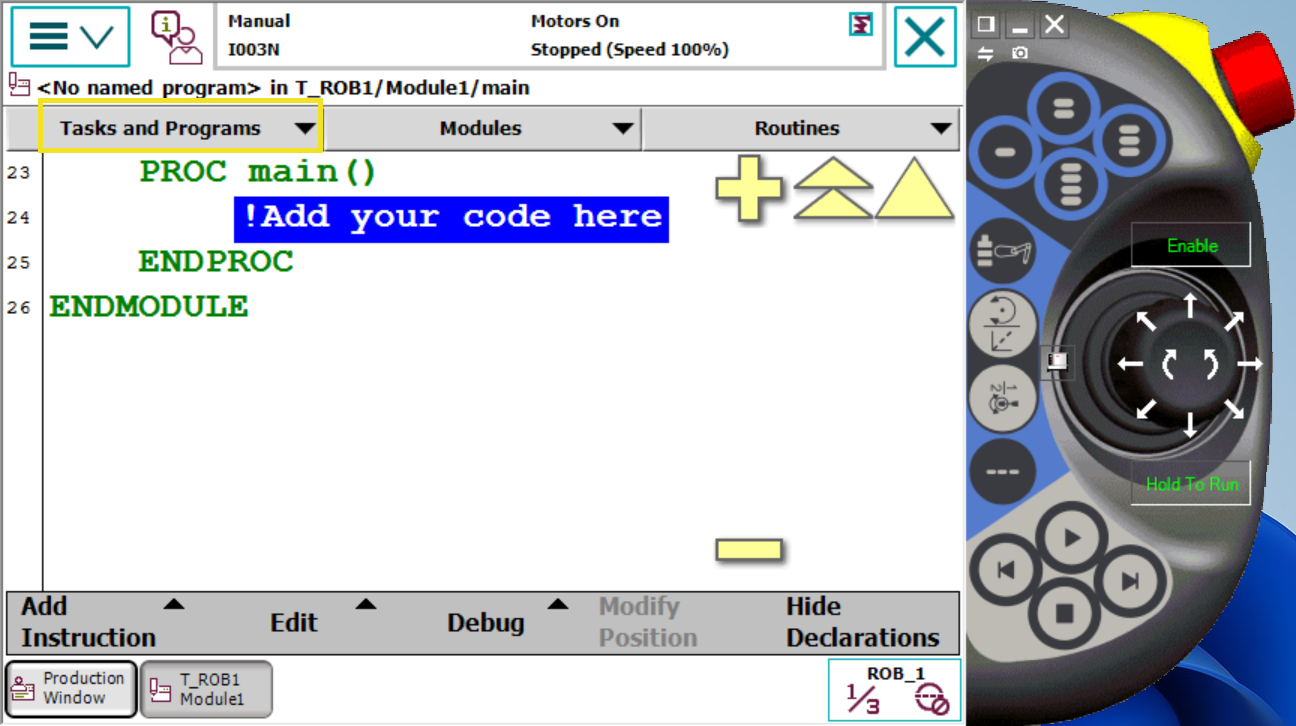This screenshot has height=726, width=1296.
Task: Open the Debug menu
Action: [499, 622]
